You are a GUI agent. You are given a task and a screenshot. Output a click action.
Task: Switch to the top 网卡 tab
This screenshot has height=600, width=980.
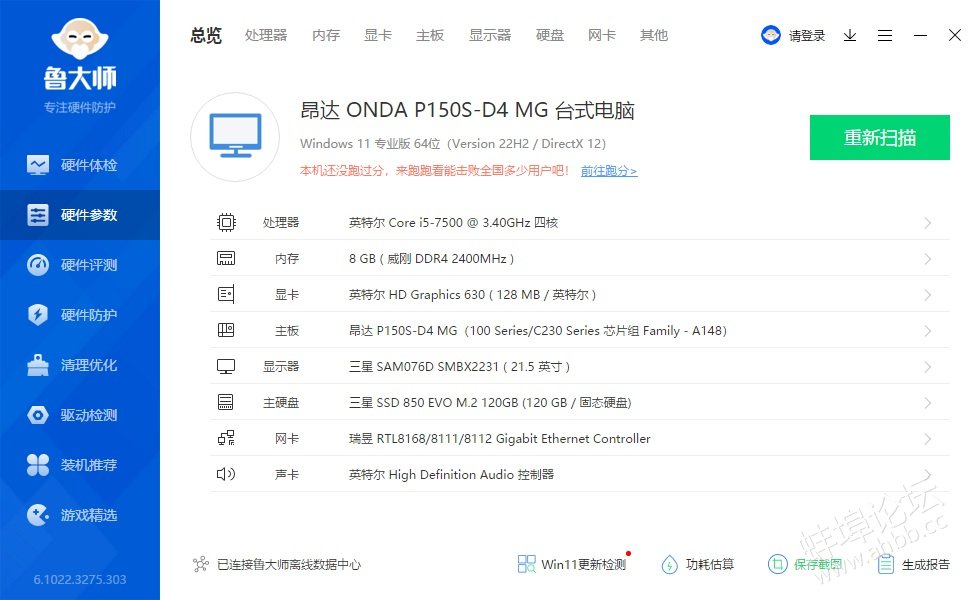coord(602,36)
